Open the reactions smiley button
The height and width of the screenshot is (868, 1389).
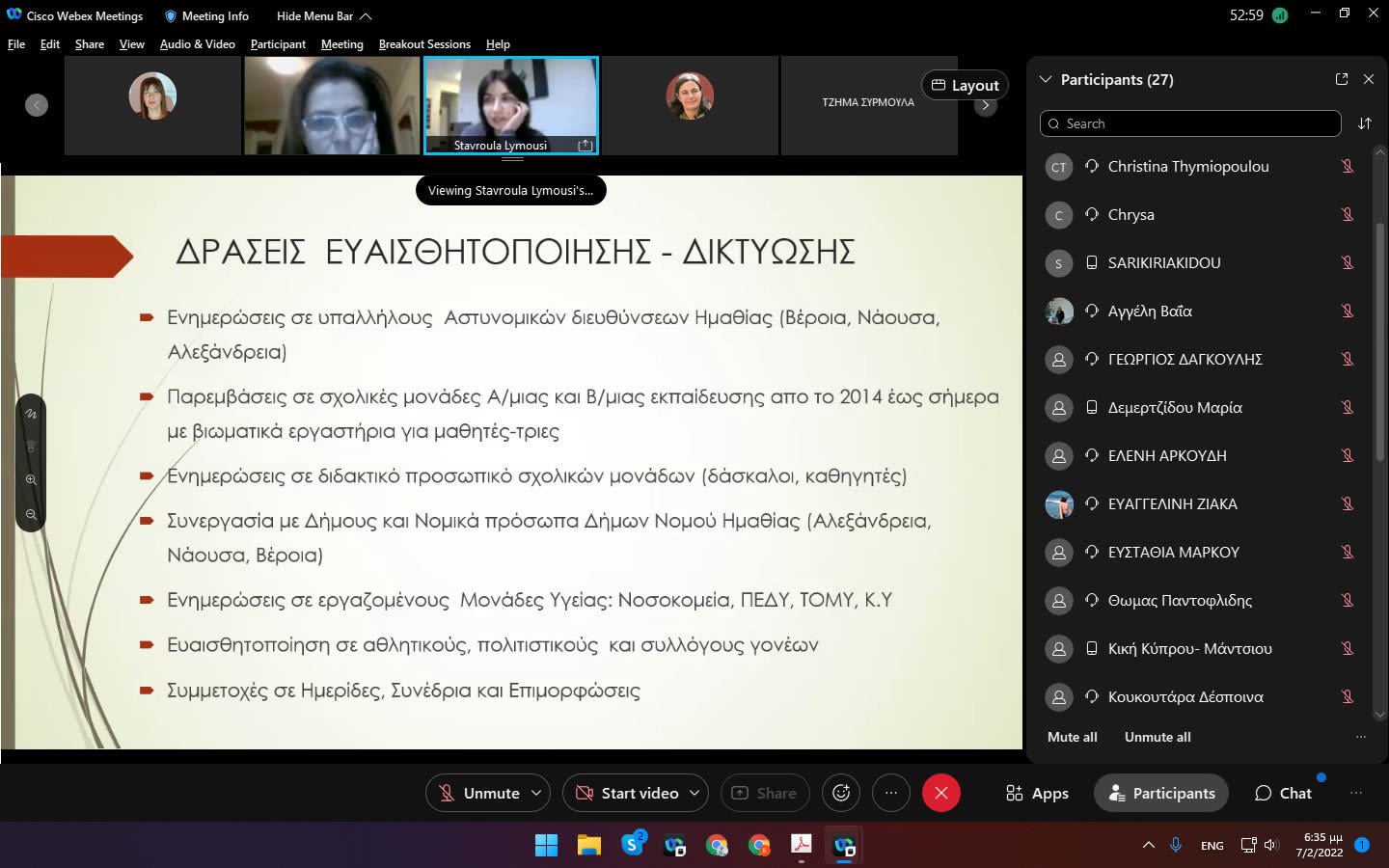click(x=841, y=793)
